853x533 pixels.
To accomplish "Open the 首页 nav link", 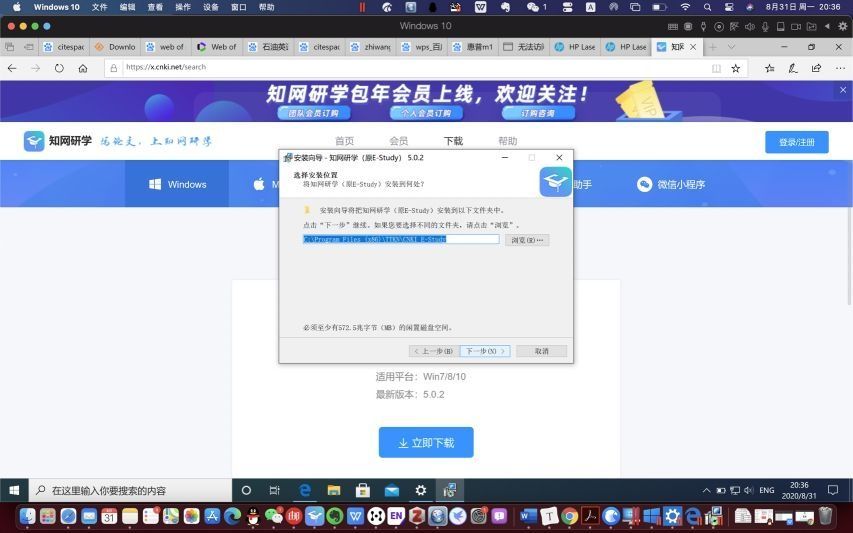I will 344,141.
